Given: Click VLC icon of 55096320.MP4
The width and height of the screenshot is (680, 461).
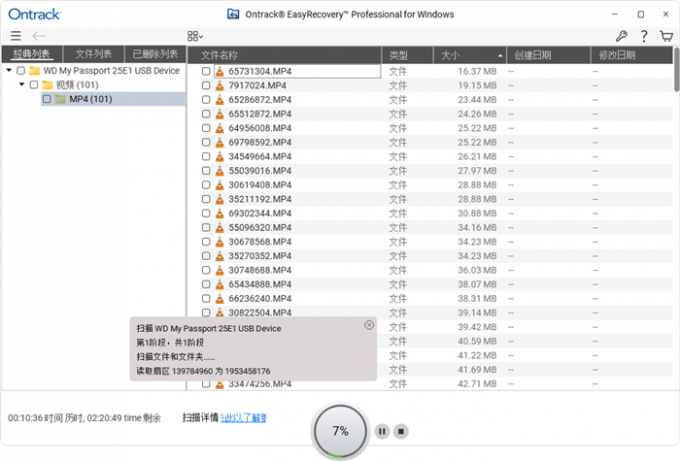Looking at the screenshot, I should [220, 227].
